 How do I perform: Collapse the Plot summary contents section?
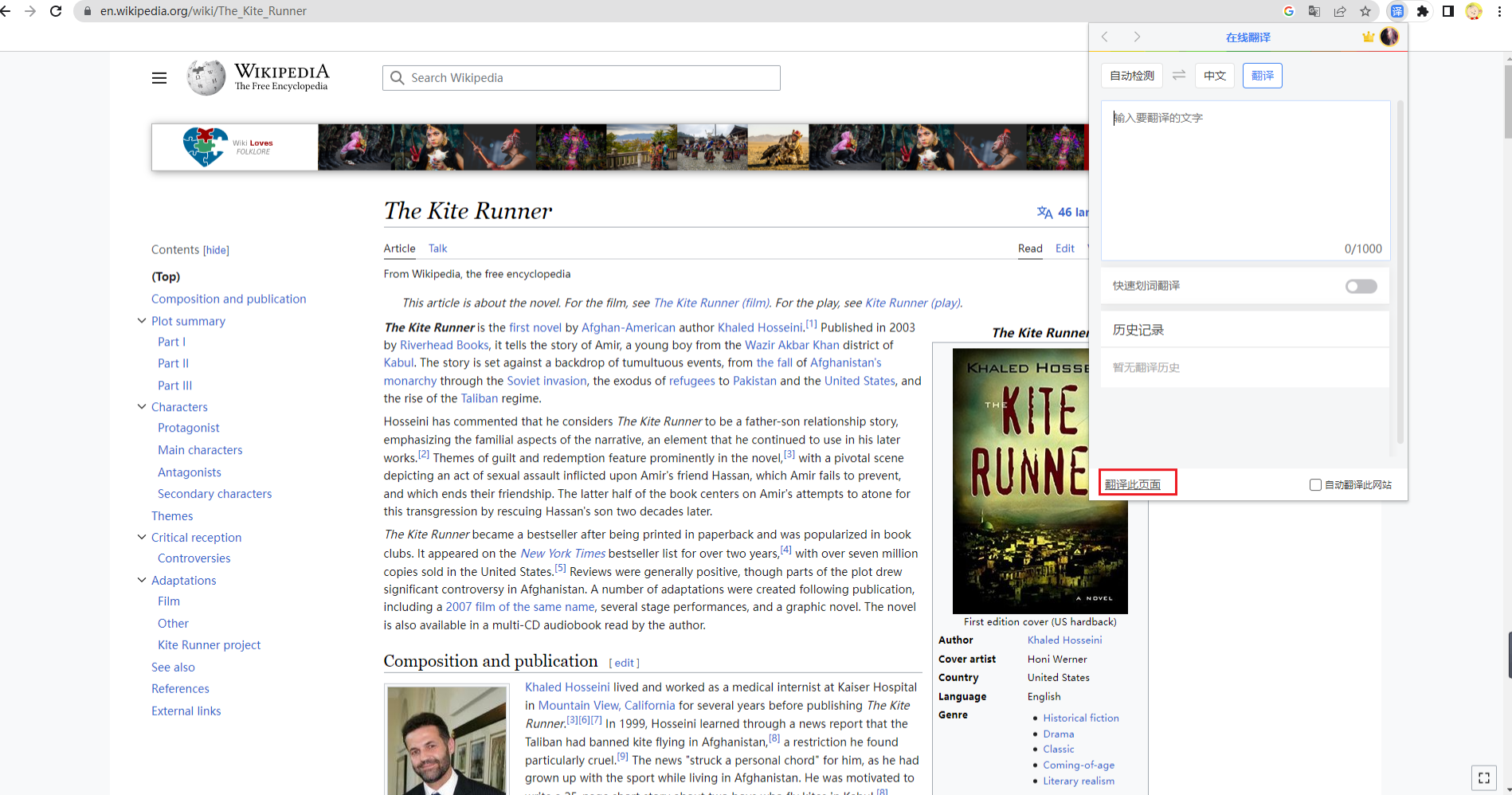(142, 320)
